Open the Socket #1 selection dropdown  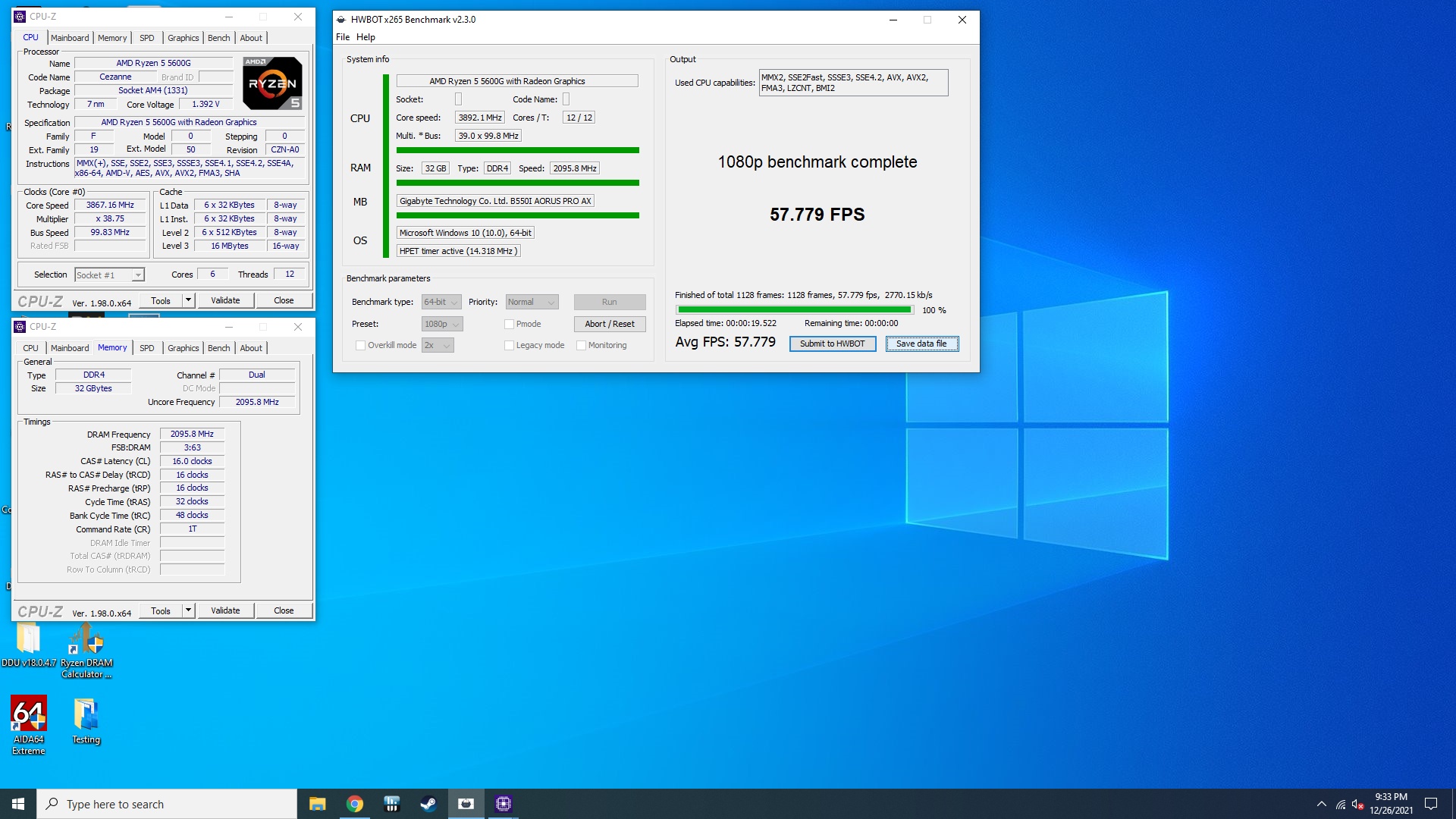pos(109,275)
